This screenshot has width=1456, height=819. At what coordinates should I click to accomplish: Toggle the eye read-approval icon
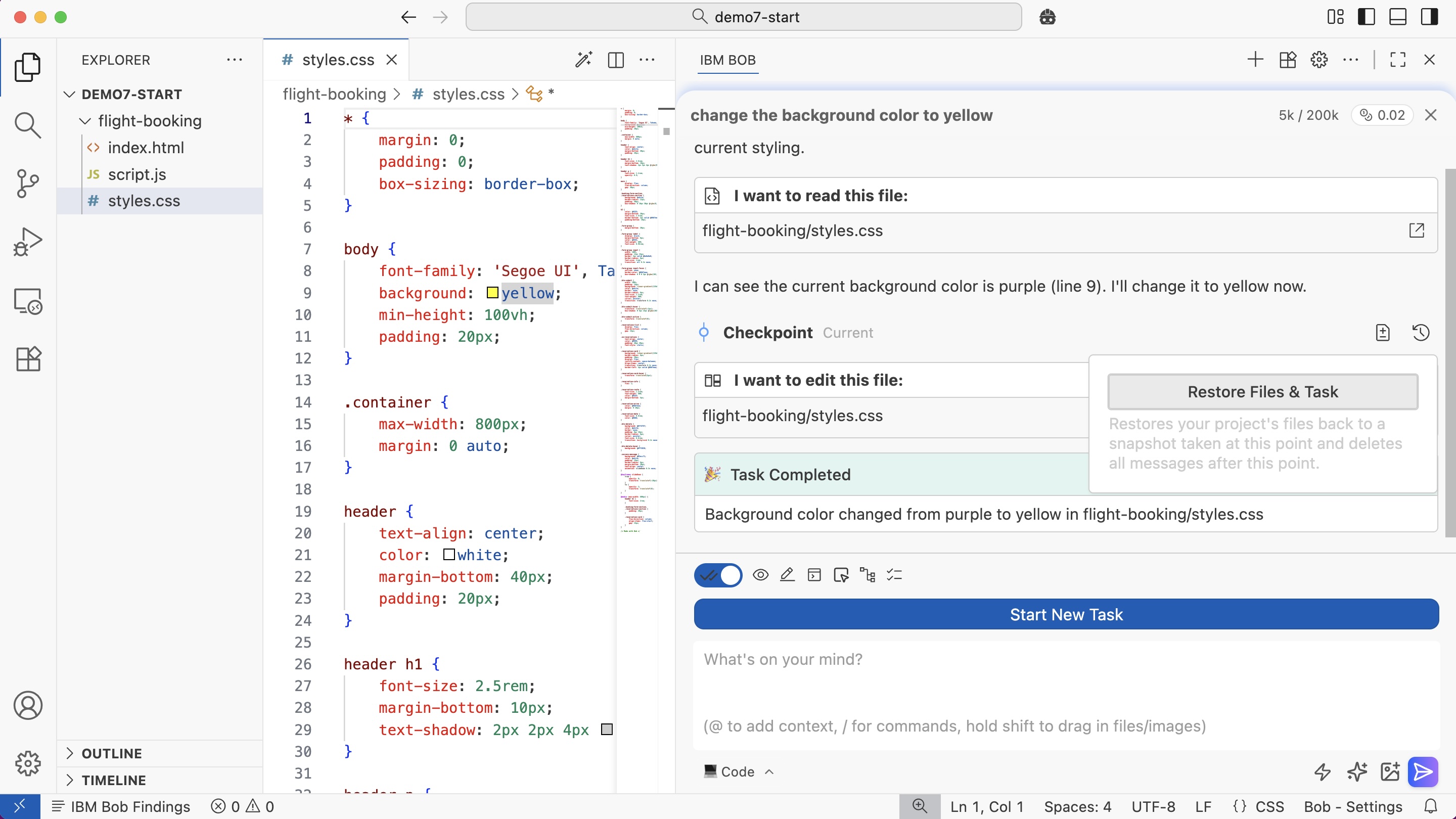tap(761, 575)
